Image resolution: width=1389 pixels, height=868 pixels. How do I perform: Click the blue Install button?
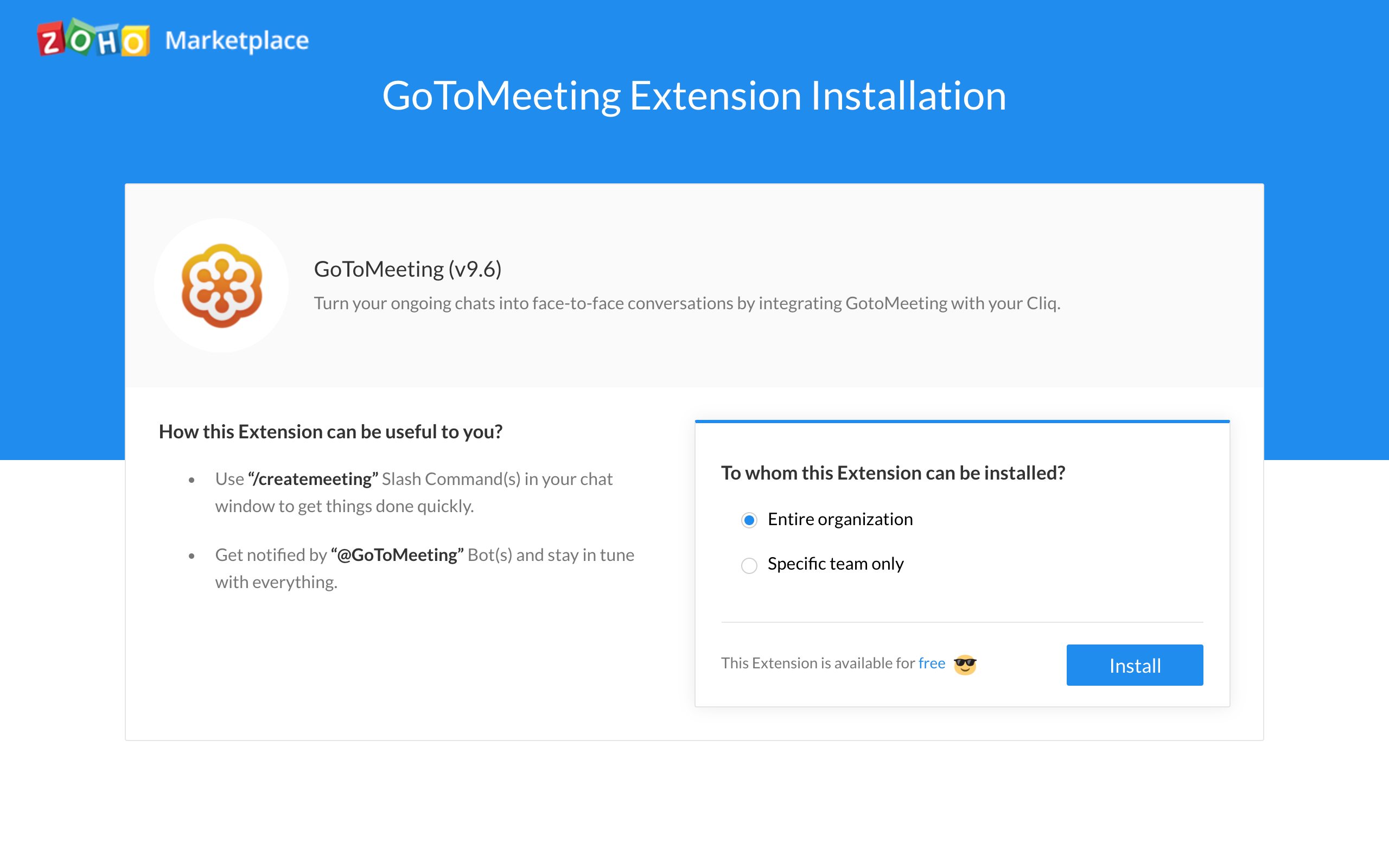click(x=1135, y=665)
